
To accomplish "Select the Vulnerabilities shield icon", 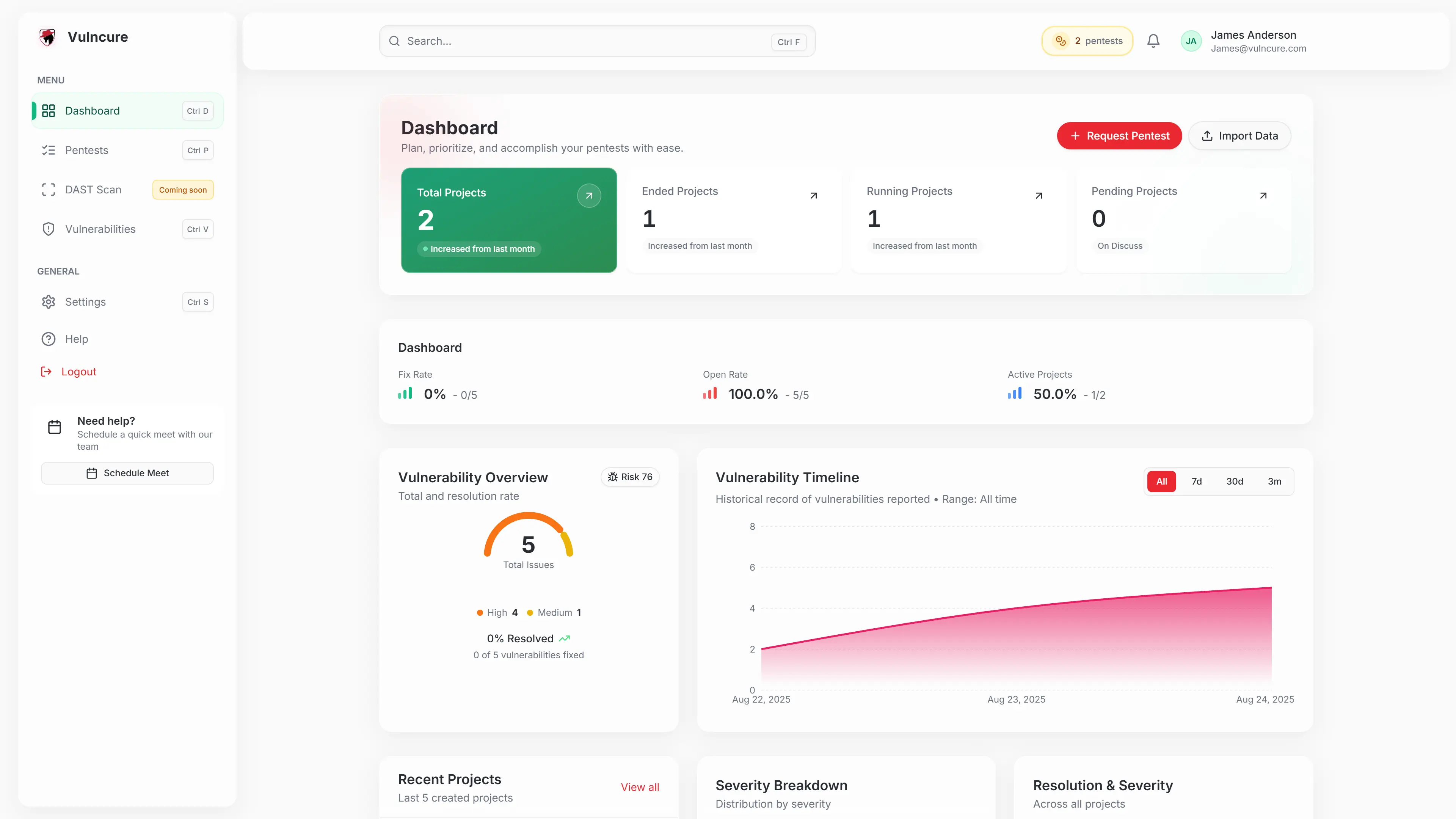I will point(49,229).
